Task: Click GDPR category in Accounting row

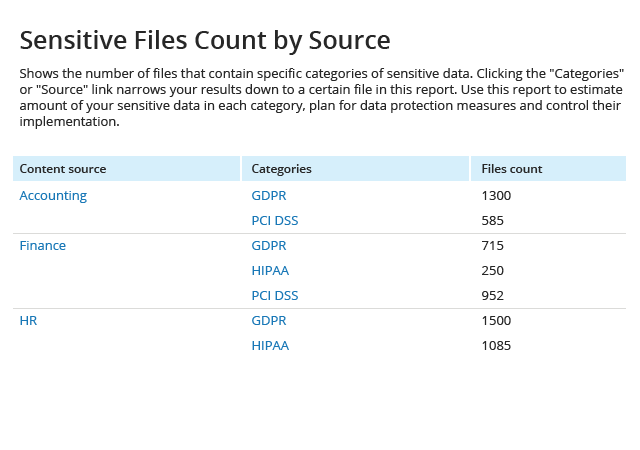Action: click(269, 196)
